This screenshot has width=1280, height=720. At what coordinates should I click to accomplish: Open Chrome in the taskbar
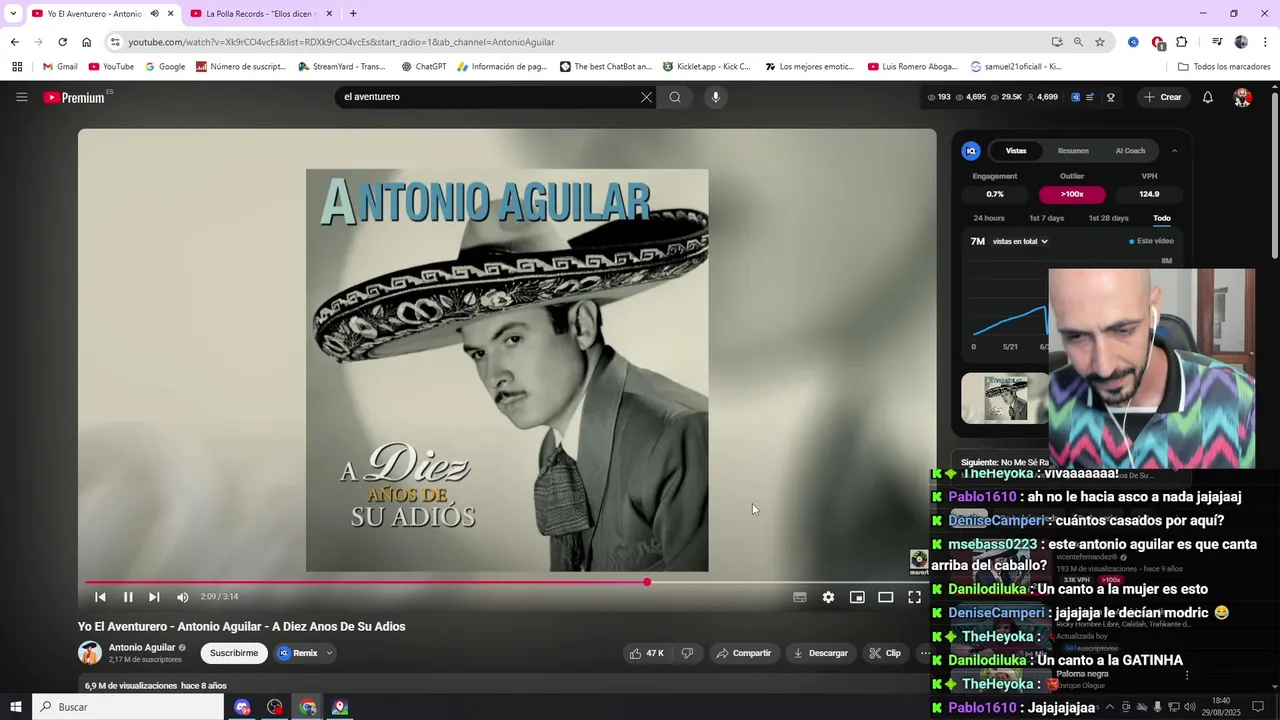[x=308, y=707]
